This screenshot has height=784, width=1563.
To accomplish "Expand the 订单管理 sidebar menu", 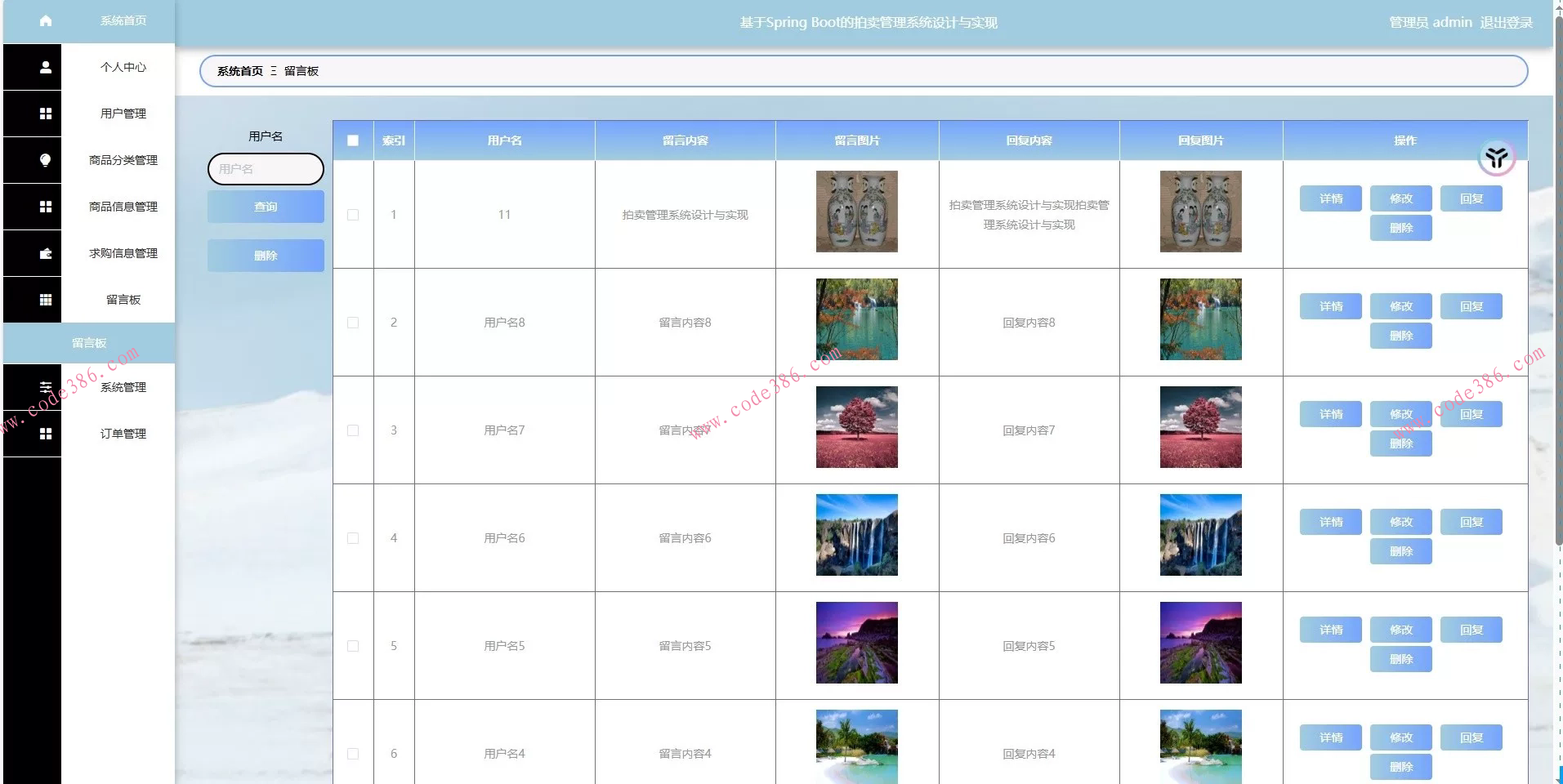I will click(x=123, y=434).
